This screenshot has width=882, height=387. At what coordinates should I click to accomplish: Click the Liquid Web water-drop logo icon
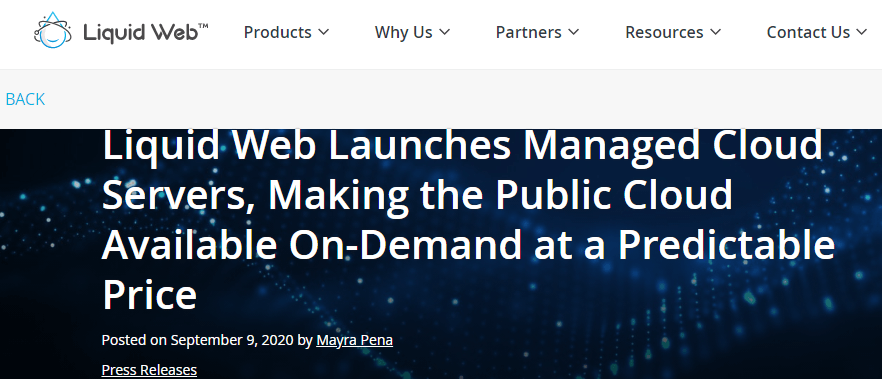click(x=52, y=30)
